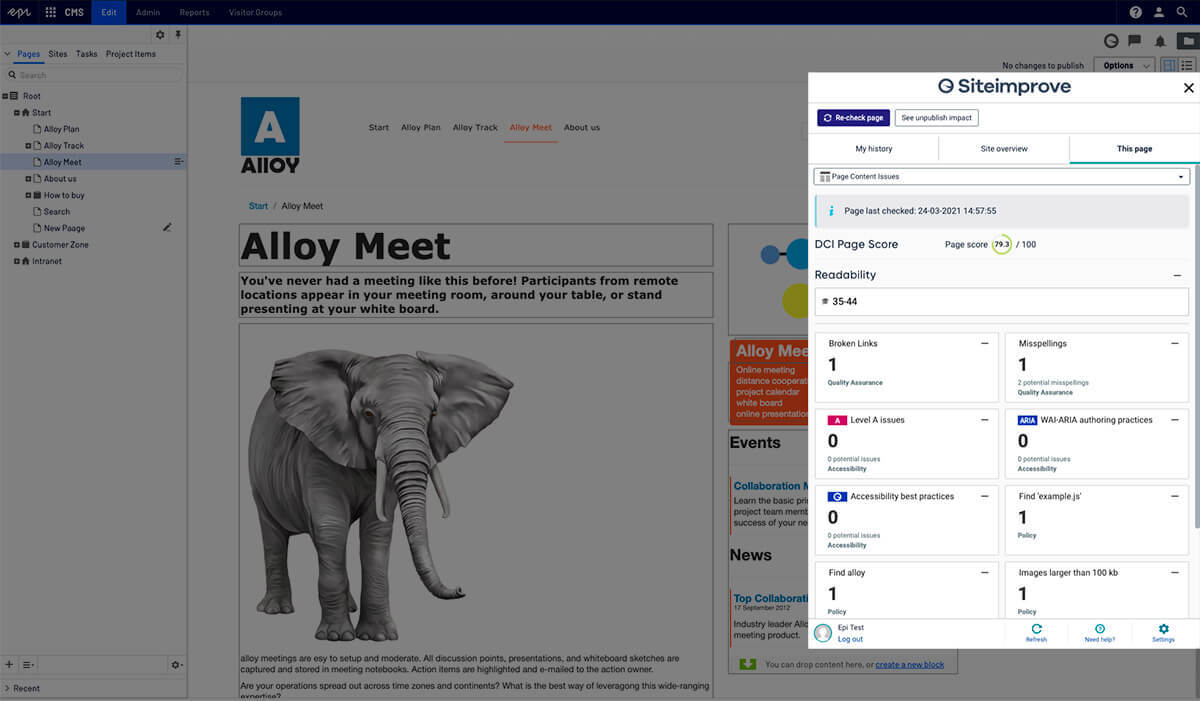Click the Siteimprove icon in the toolbar
This screenshot has width=1200, height=701.
tap(1111, 41)
